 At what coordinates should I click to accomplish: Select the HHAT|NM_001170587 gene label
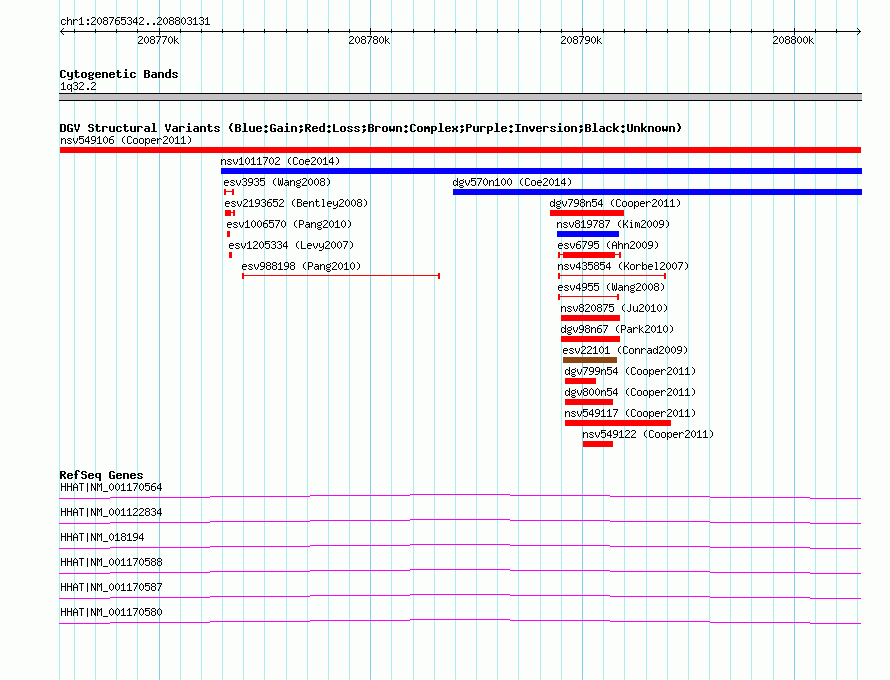click(x=111, y=587)
